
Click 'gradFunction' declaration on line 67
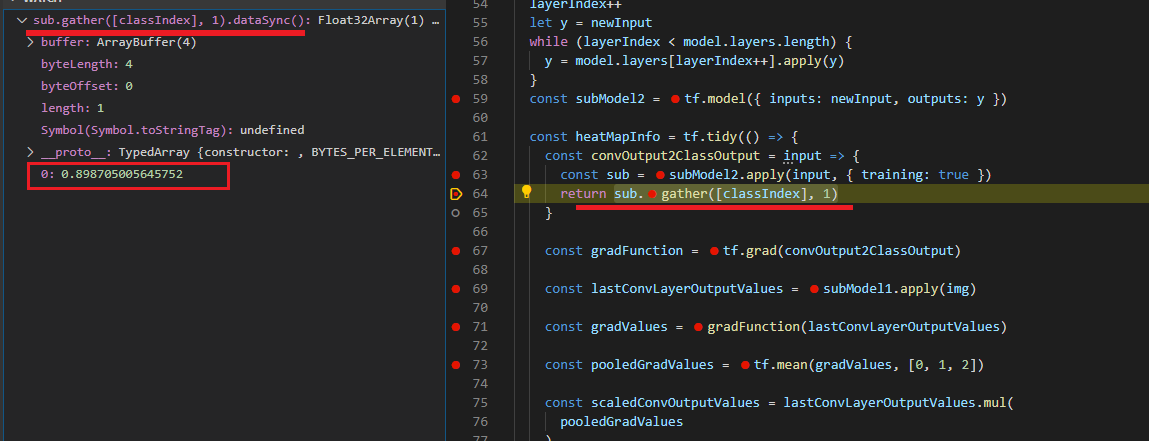tap(637, 251)
